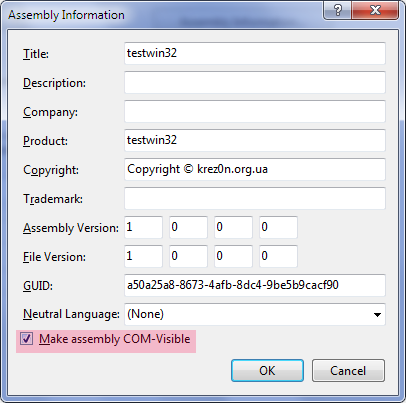Click the help question mark button
This screenshot has width=406, height=403.
click(337, 10)
